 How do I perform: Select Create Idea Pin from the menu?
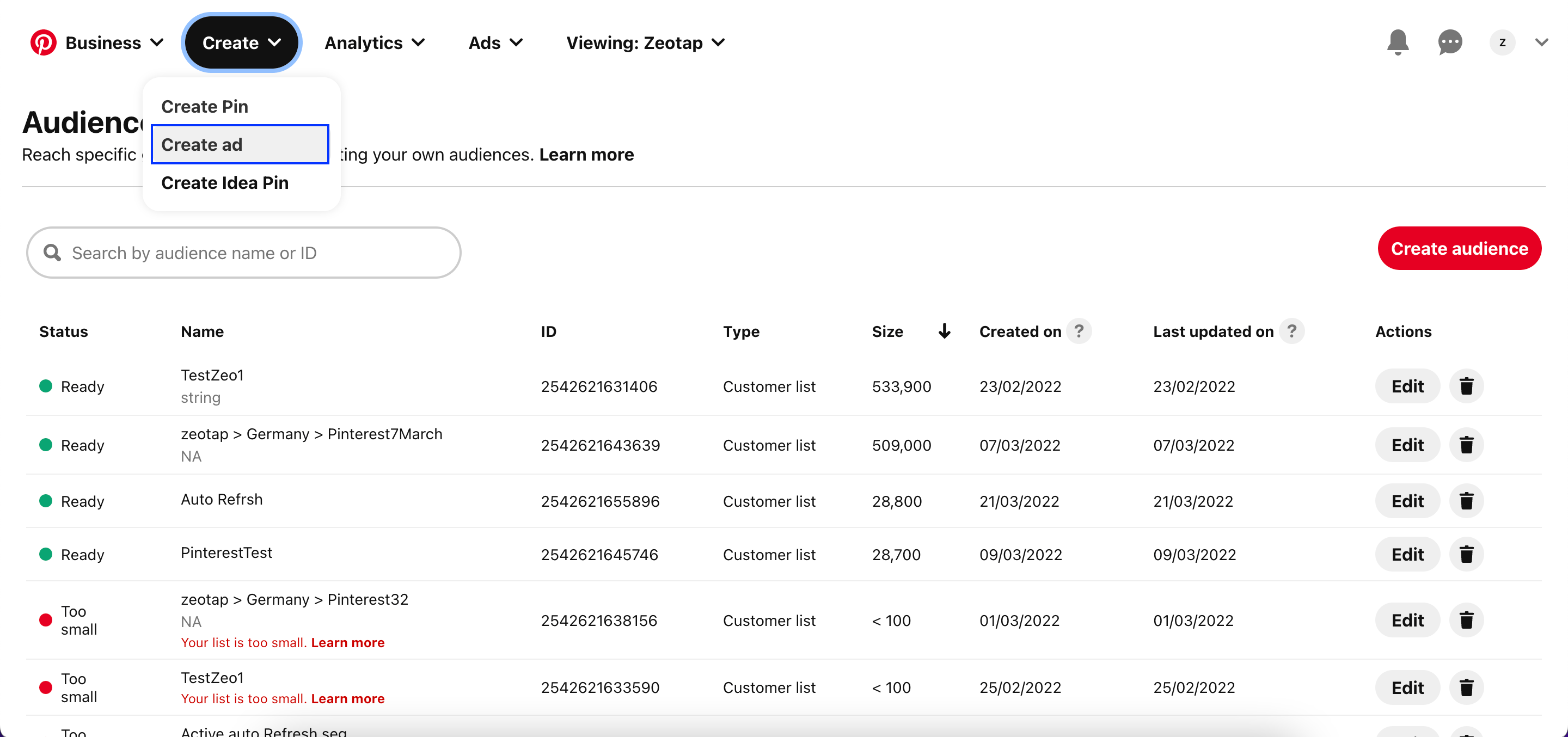tap(241, 182)
